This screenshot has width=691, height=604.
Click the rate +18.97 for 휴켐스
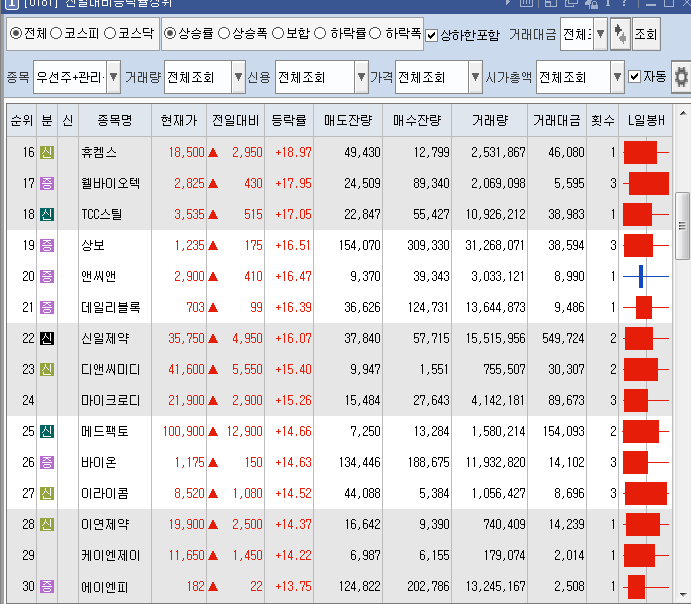point(293,152)
